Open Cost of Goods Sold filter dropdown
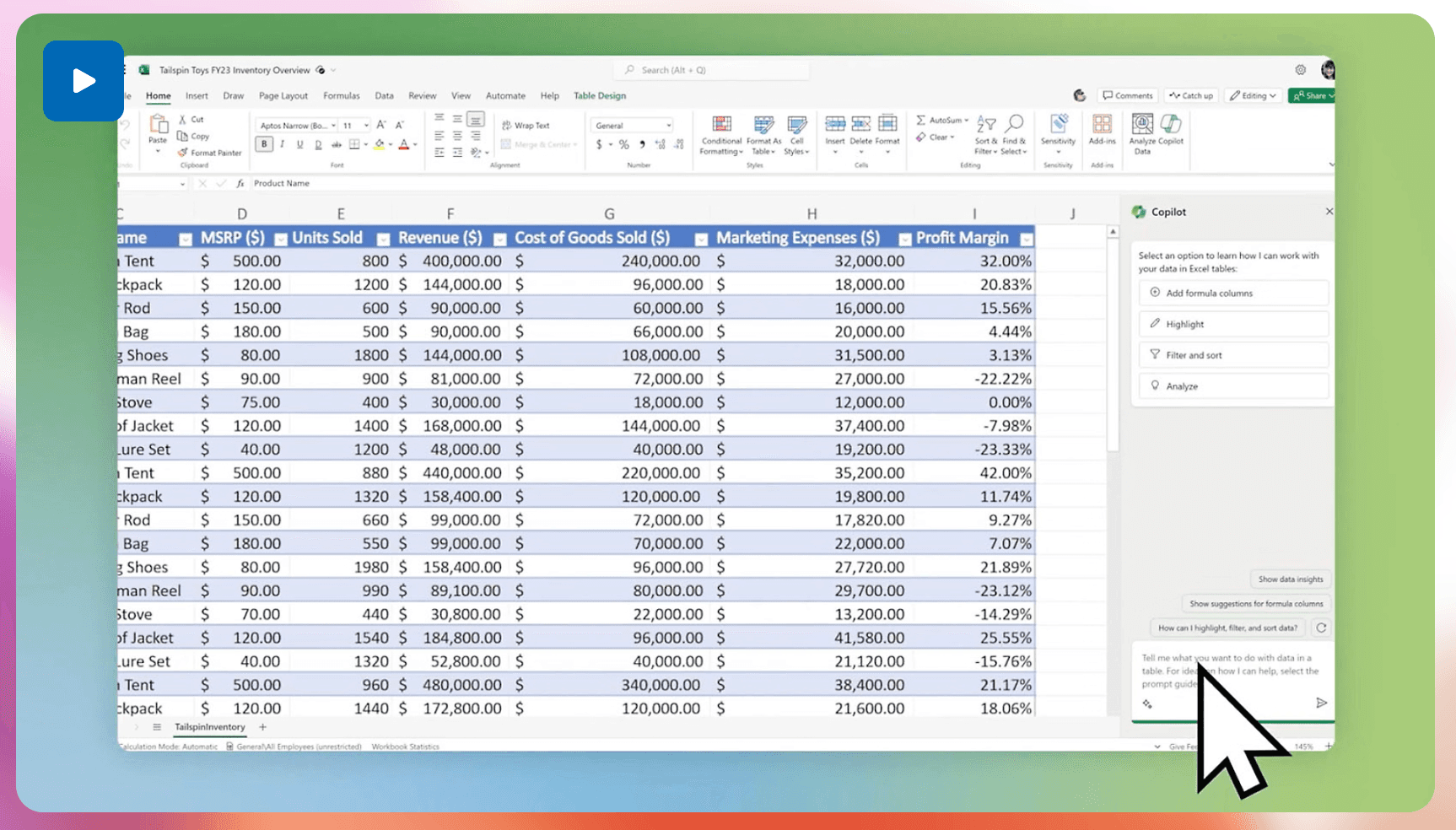The height and width of the screenshot is (830, 1456). pyautogui.click(x=701, y=240)
